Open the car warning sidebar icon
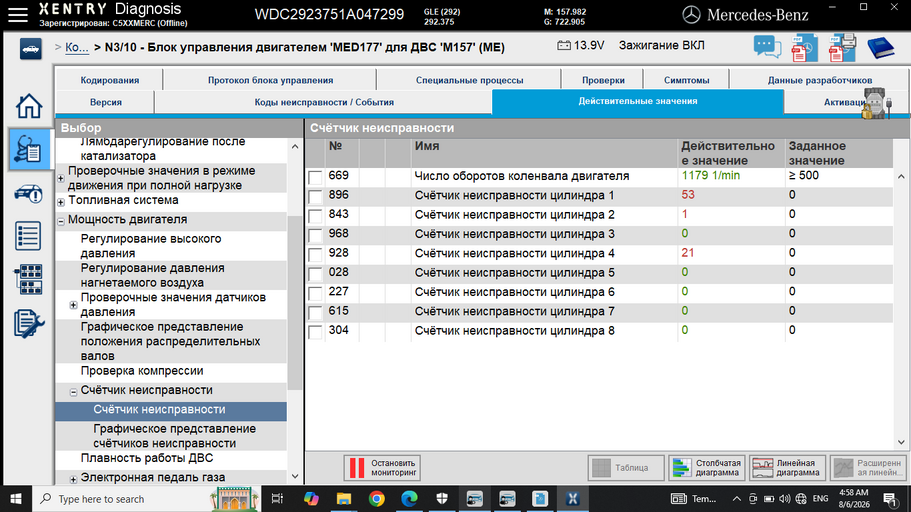 point(28,194)
